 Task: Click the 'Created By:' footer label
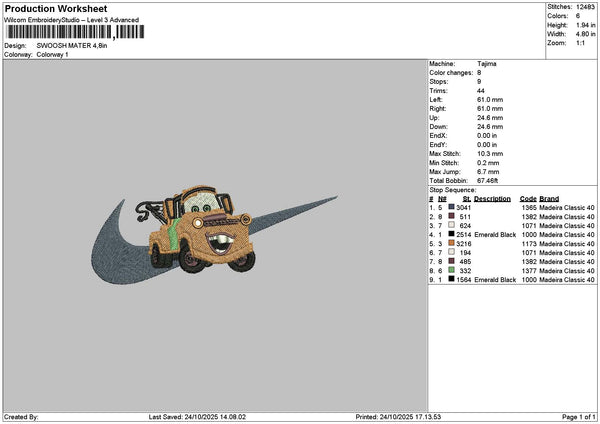(x=21, y=417)
